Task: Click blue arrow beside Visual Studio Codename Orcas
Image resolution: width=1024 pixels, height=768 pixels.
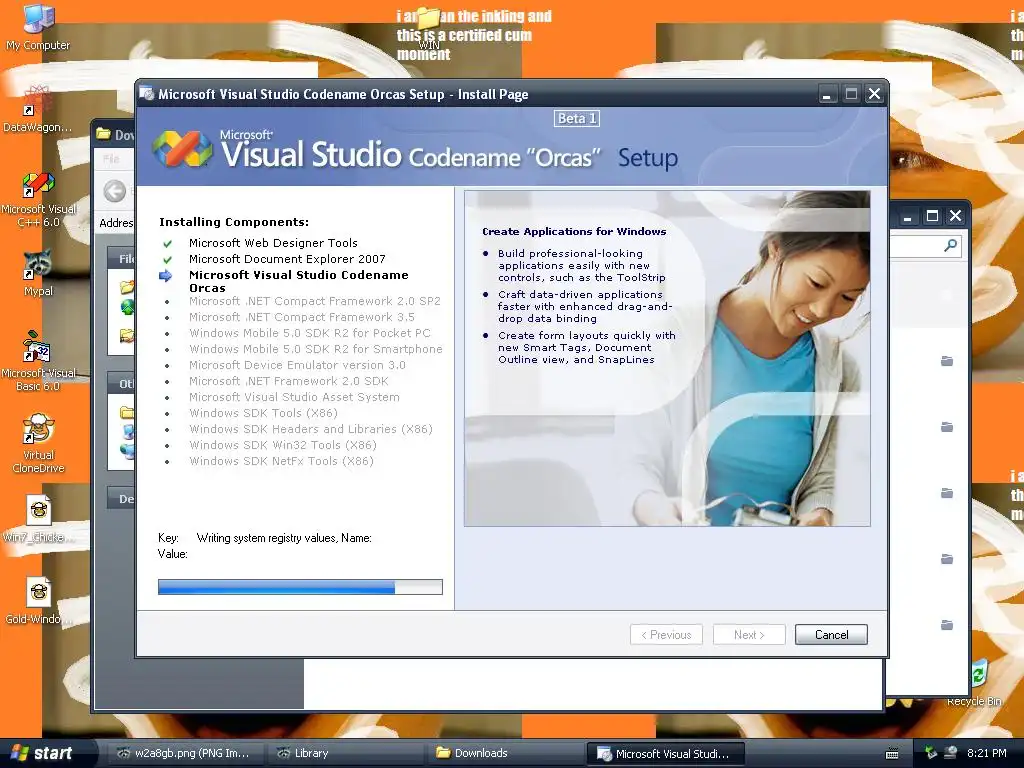Action: [x=166, y=276]
